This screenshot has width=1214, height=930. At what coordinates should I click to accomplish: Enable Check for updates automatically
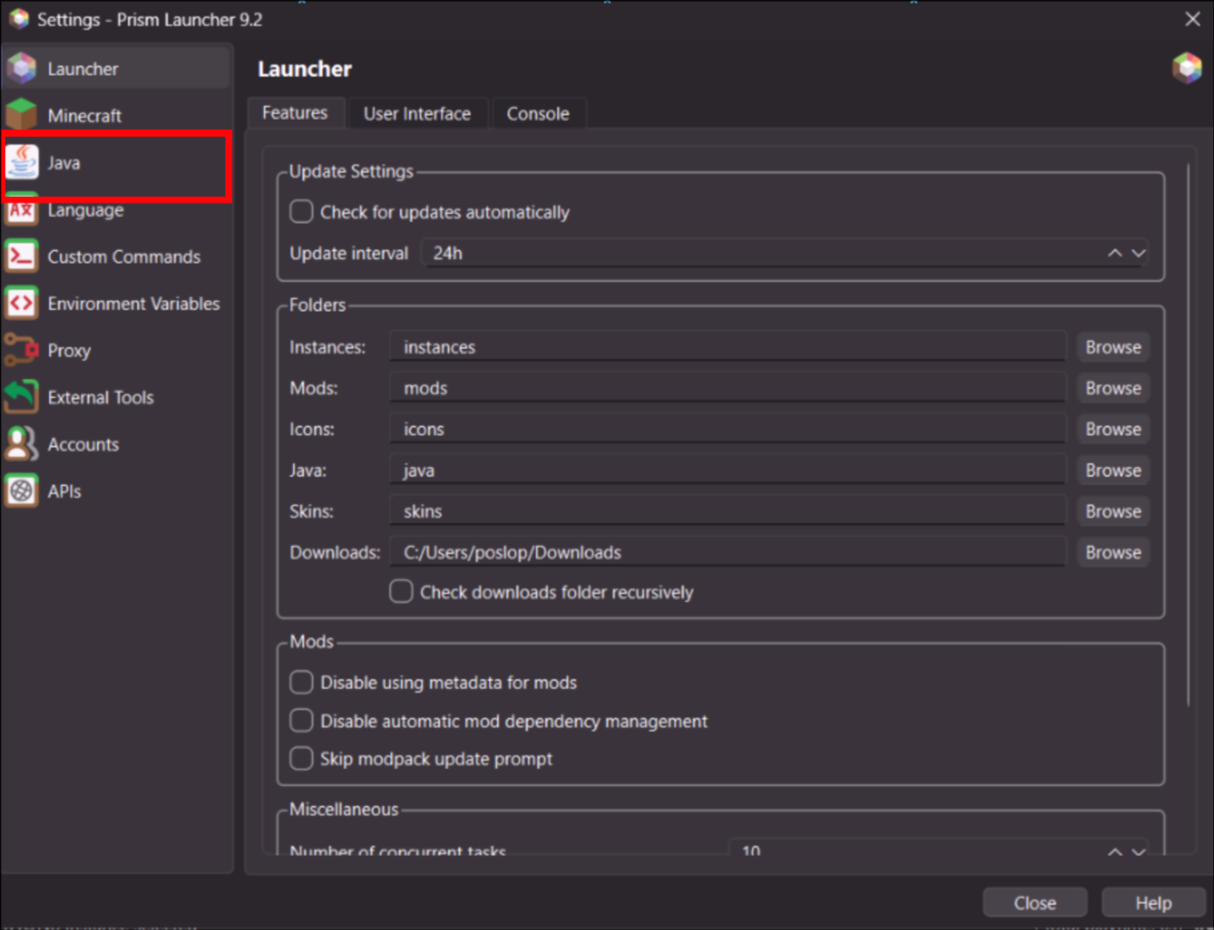301,212
